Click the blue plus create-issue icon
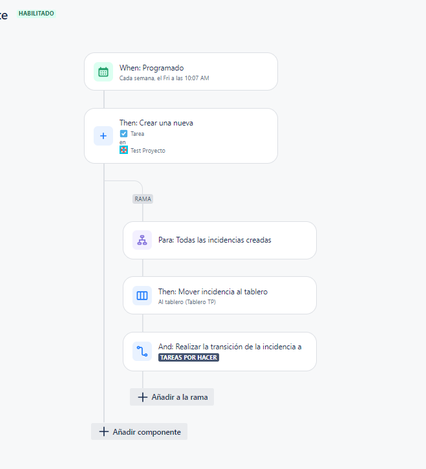Screen dimensions: 426x469 (x=103, y=136)
